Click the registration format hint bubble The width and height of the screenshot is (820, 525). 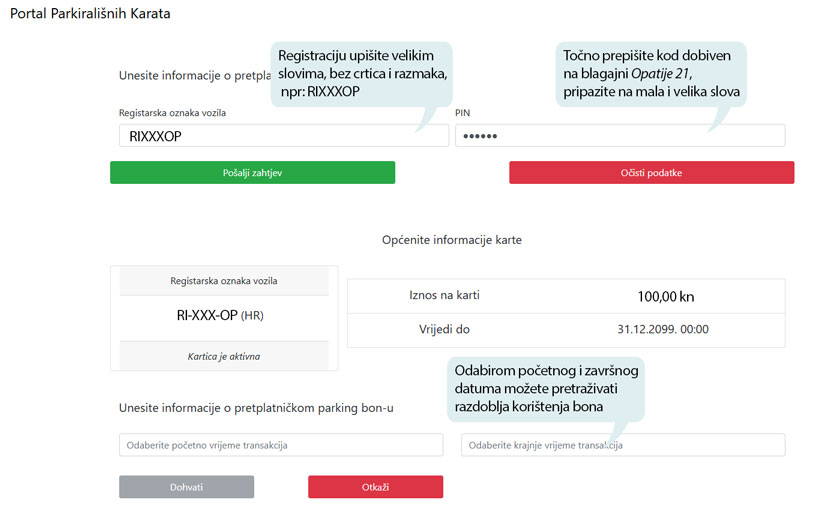click(361, 73)
